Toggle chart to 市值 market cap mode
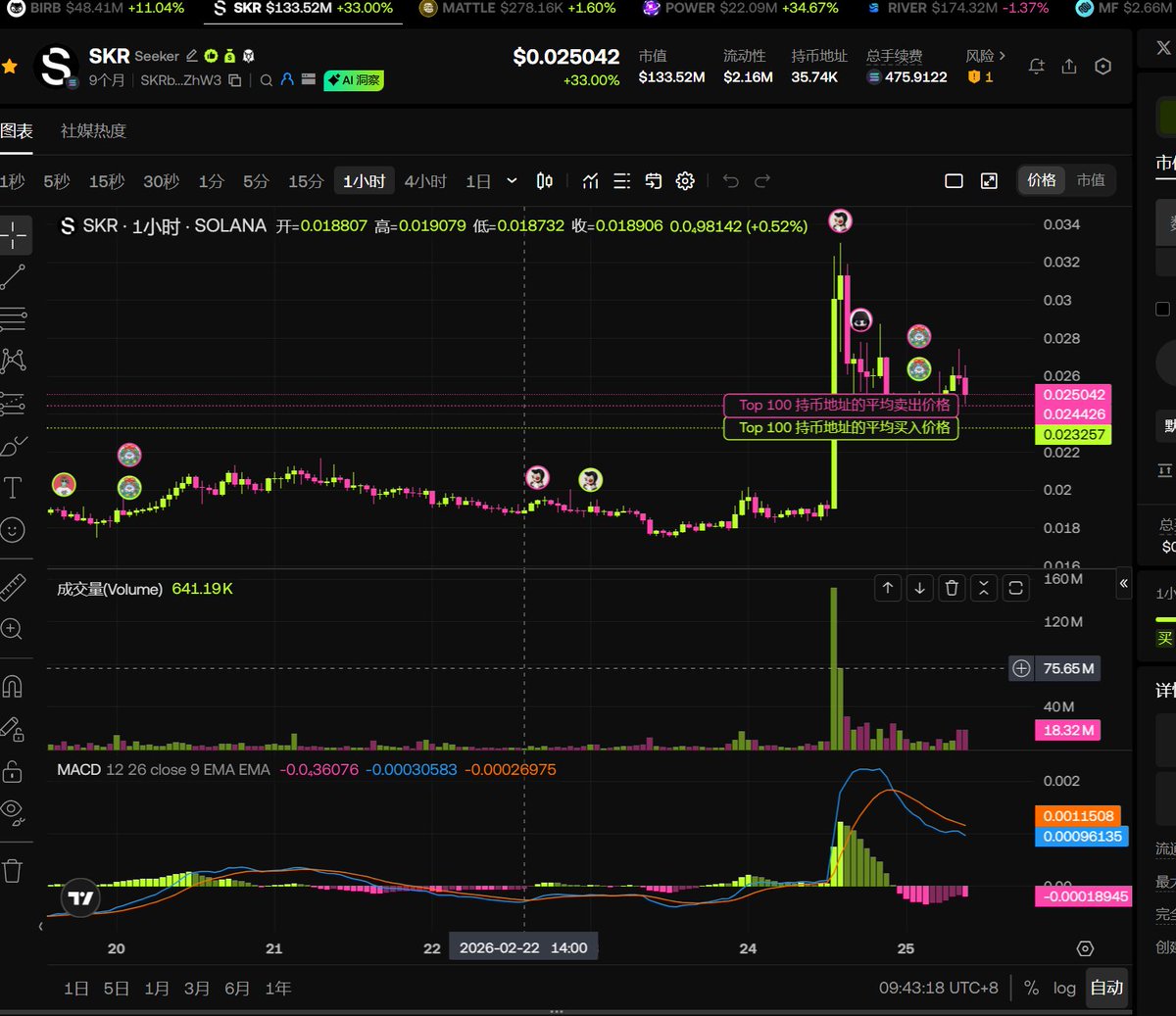 (1091, 180)
